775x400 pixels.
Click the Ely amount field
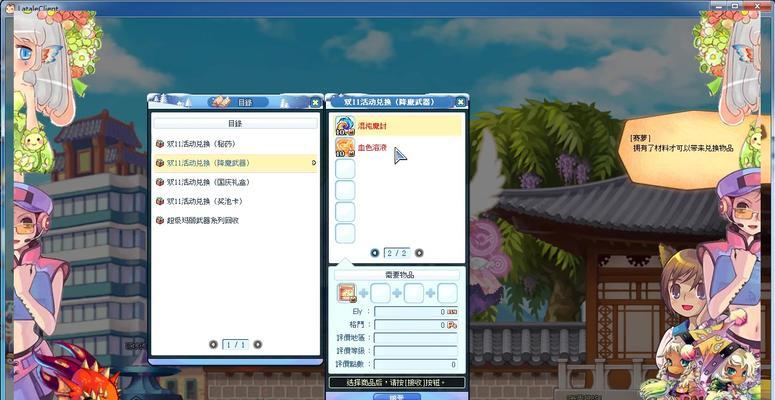[416, 311]
